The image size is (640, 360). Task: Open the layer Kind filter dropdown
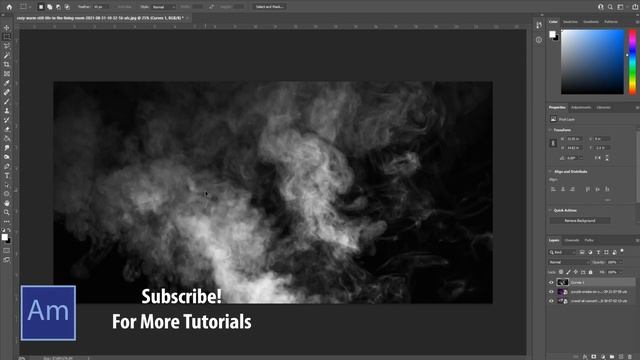pyautogui.click(x=562, y=253)
